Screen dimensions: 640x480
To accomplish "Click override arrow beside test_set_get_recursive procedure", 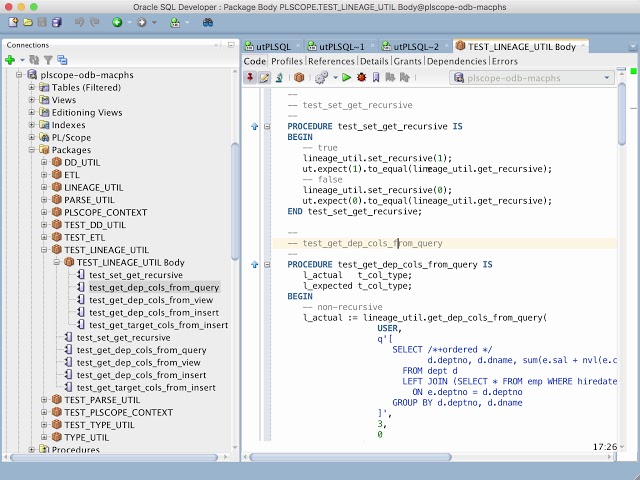I will [255, 127].
